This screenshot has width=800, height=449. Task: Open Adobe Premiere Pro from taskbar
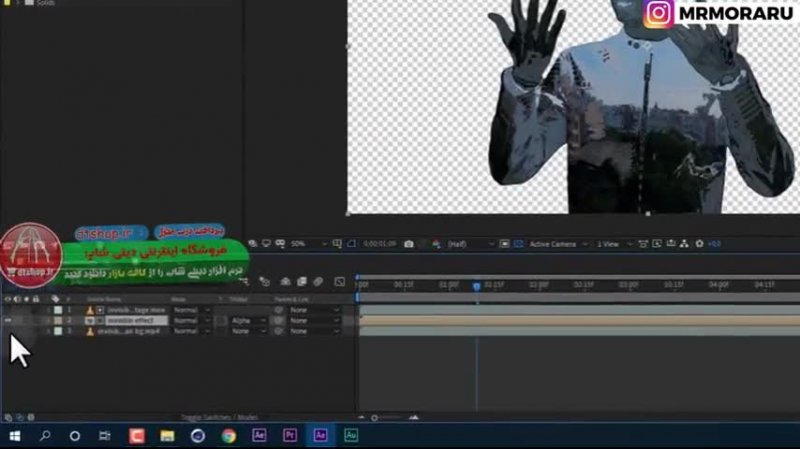tap(290, 436)
